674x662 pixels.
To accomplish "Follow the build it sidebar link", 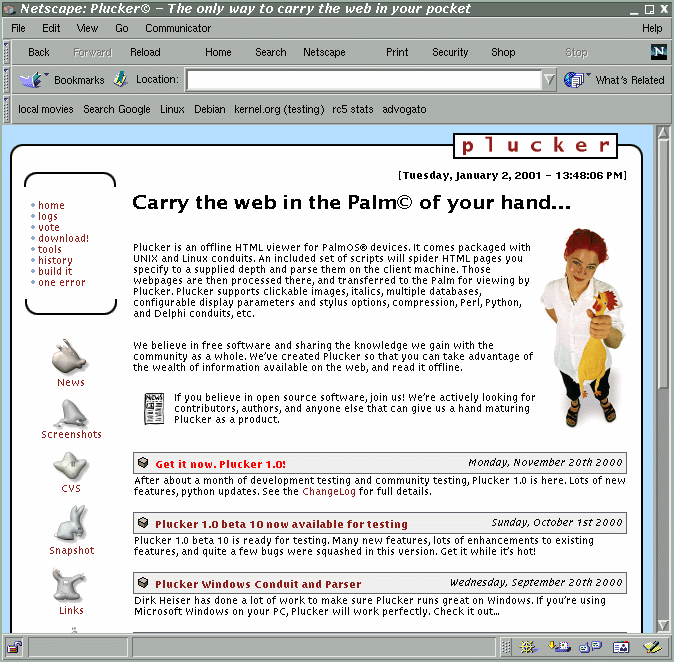I will pos(55,271).
